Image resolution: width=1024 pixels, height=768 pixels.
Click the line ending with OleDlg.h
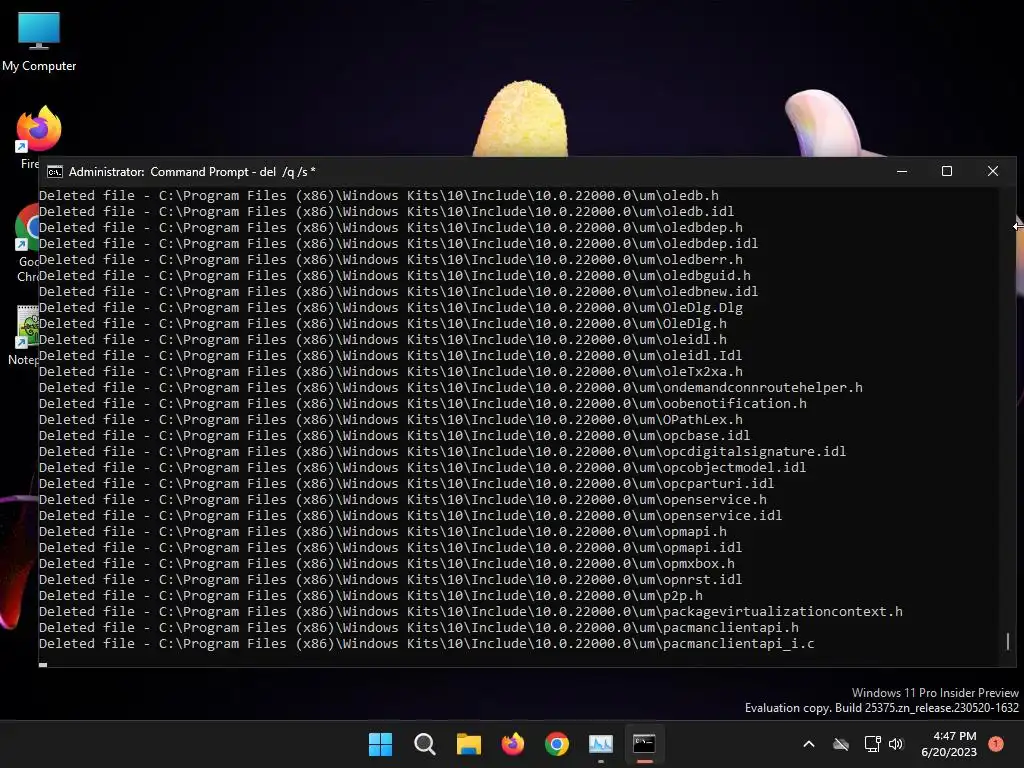(x=383, y=323)
